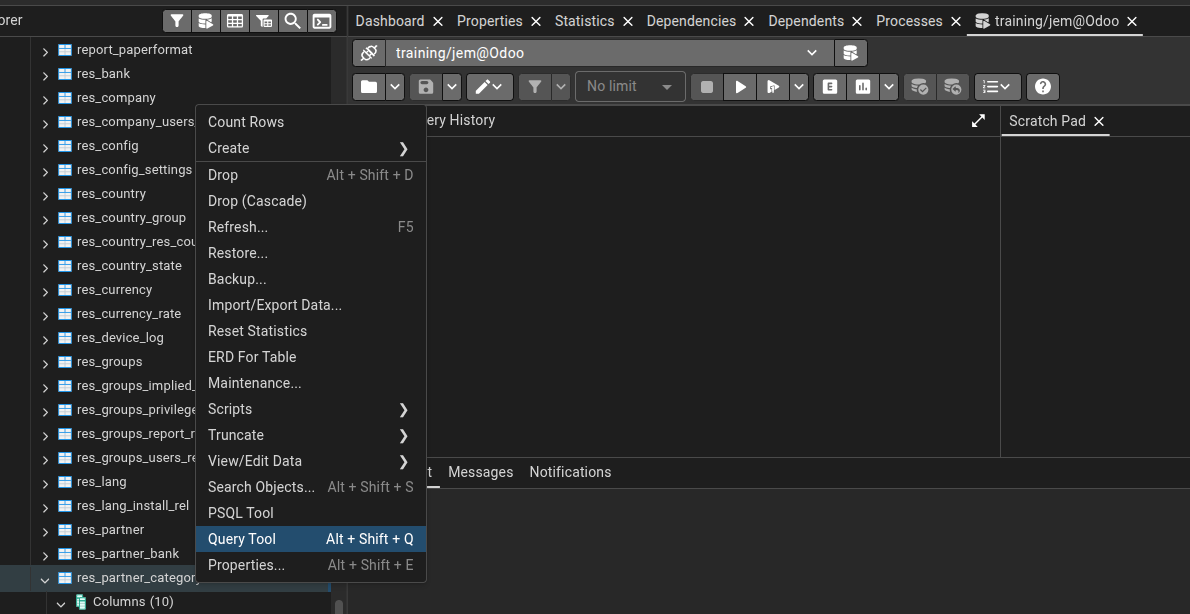This screenshot has height=614, width=1190.
Task: Close the Properties tab
Action: click(536, 21)
